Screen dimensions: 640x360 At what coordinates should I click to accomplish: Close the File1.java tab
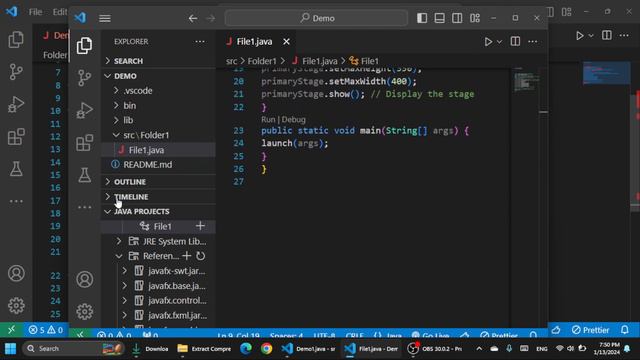point(287,42)
